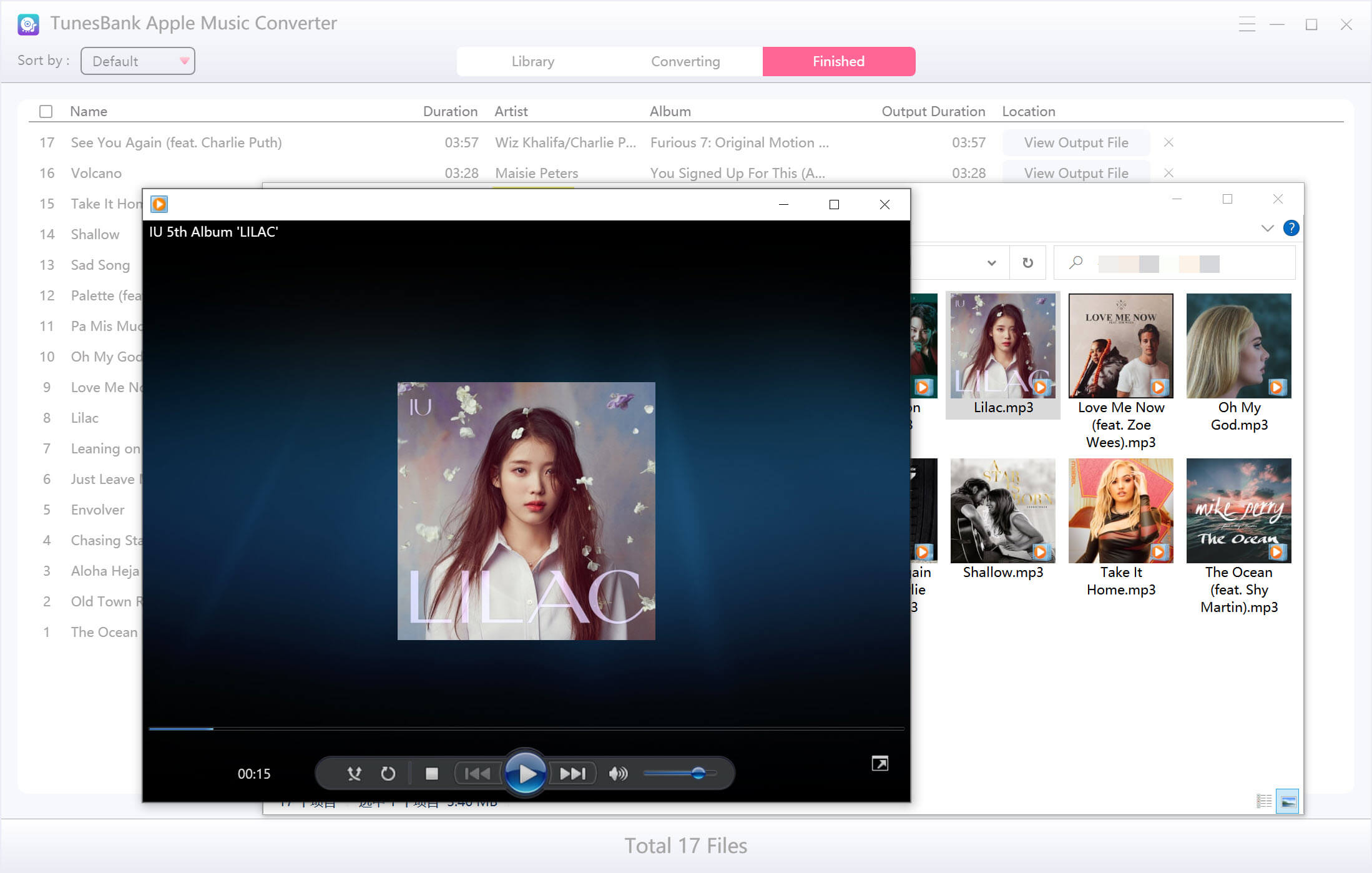Click artist Maisie Peters

(x=537, y=173)
